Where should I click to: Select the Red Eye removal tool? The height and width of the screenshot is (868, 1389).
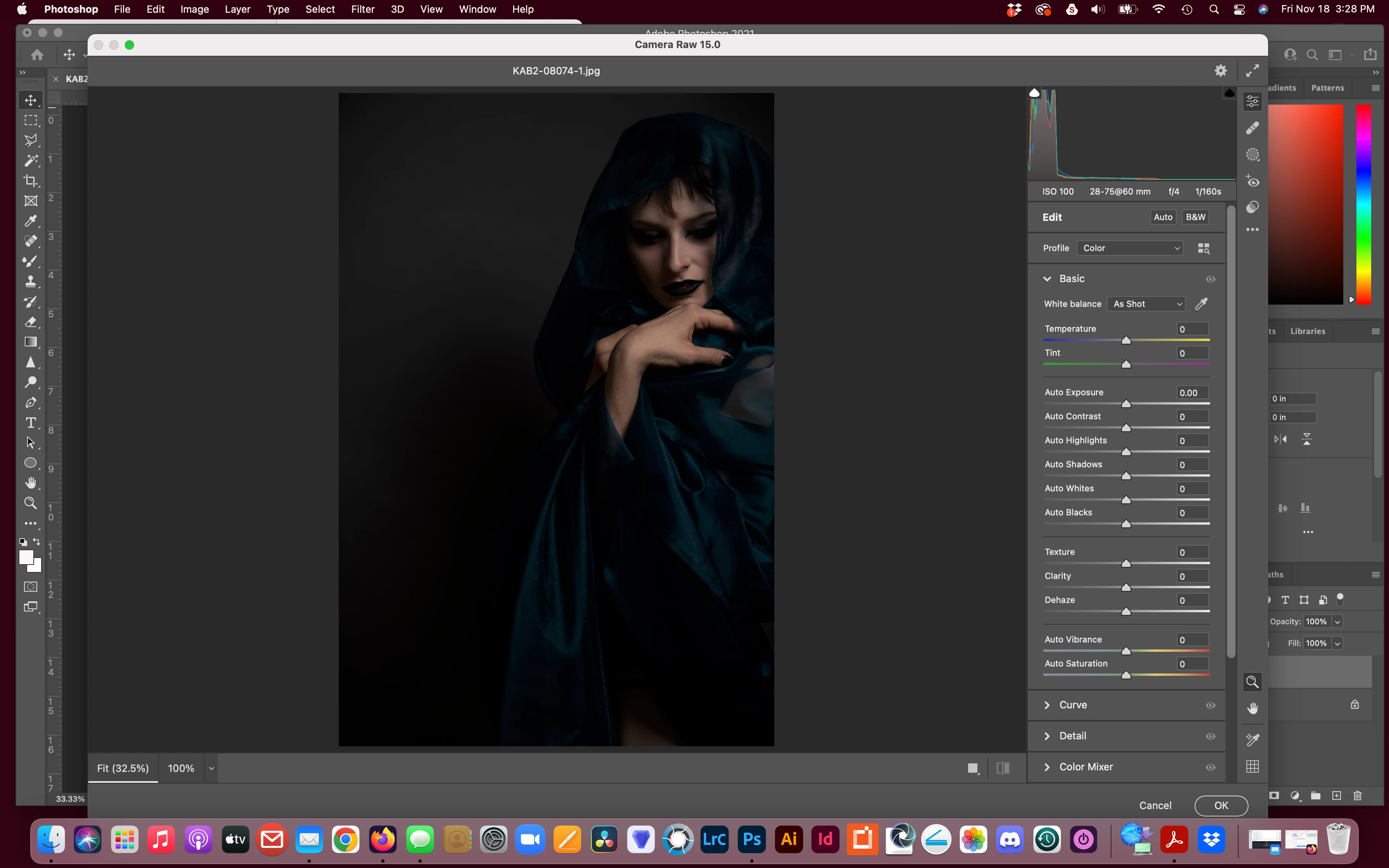click(1253, 181)
